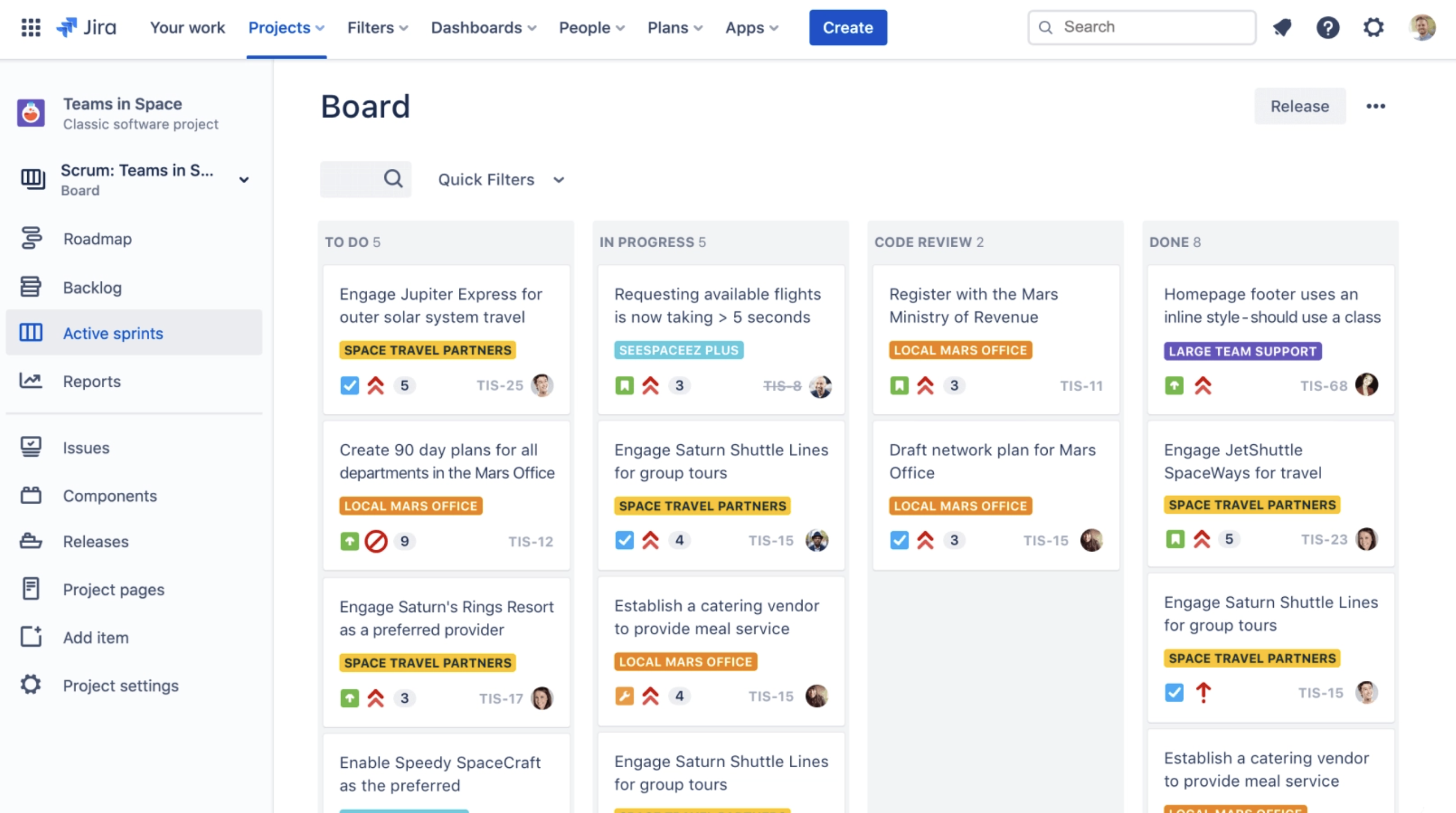Open Components from the sidebar

[110, 495]
